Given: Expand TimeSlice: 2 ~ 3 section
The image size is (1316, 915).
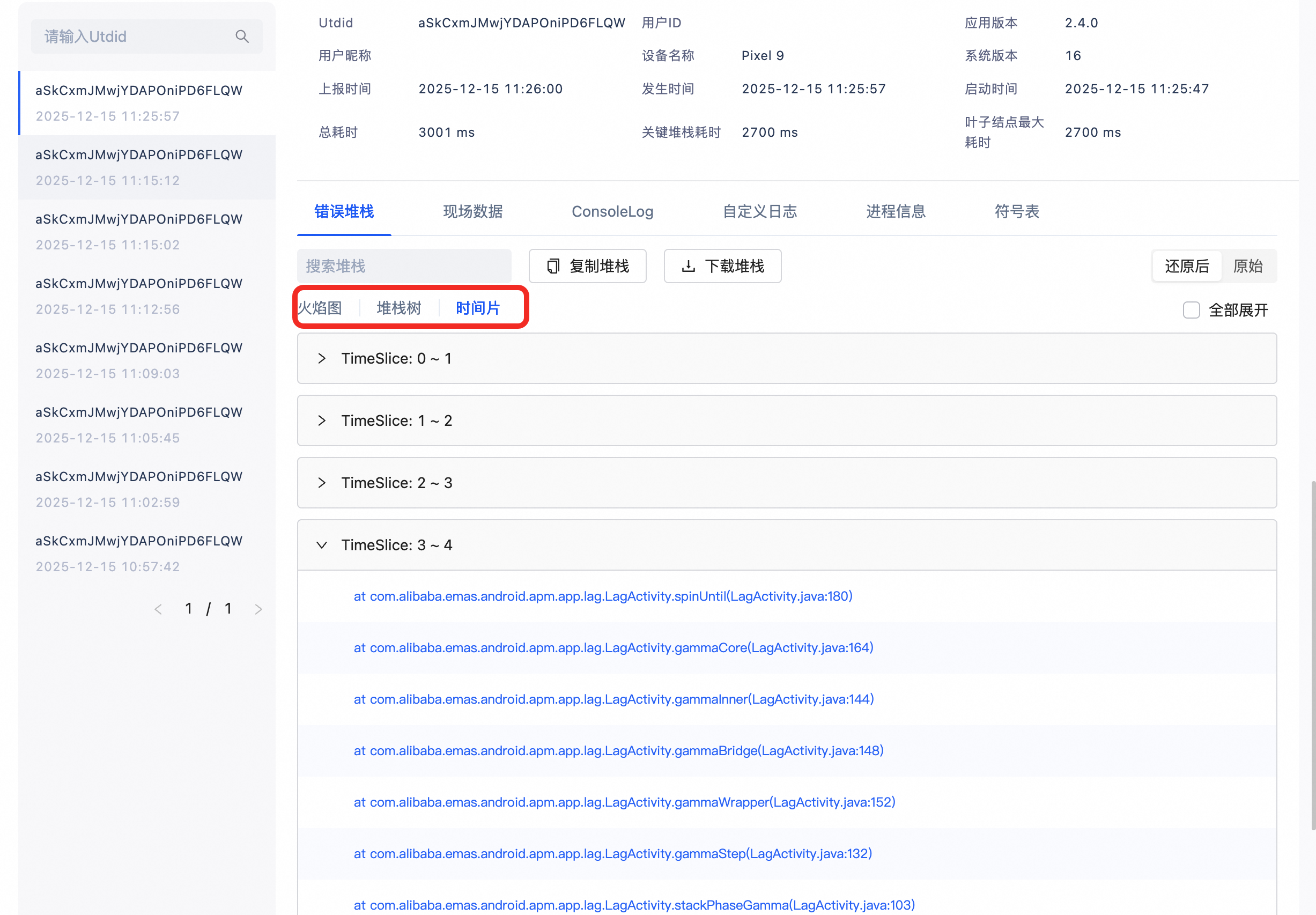Looking at the screenshot, I should click(322, 483).
